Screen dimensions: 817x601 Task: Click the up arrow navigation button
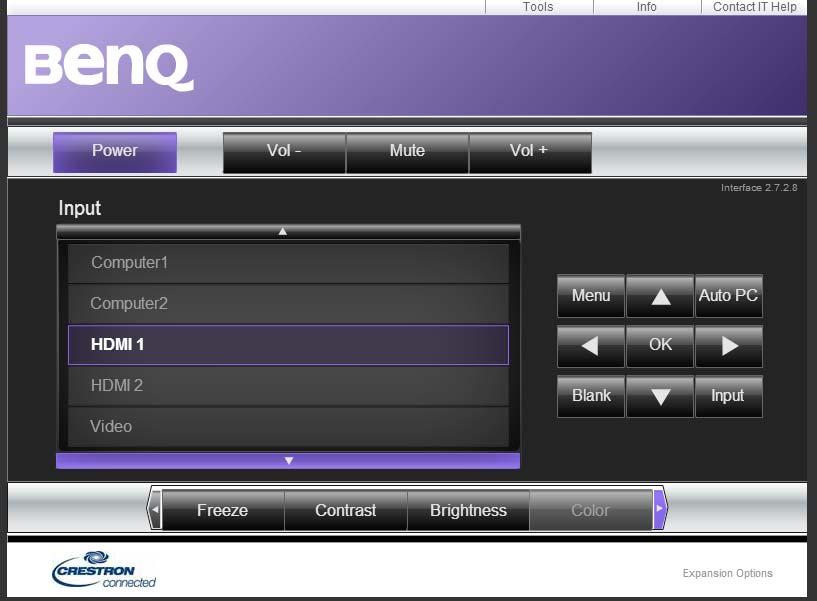660,296
